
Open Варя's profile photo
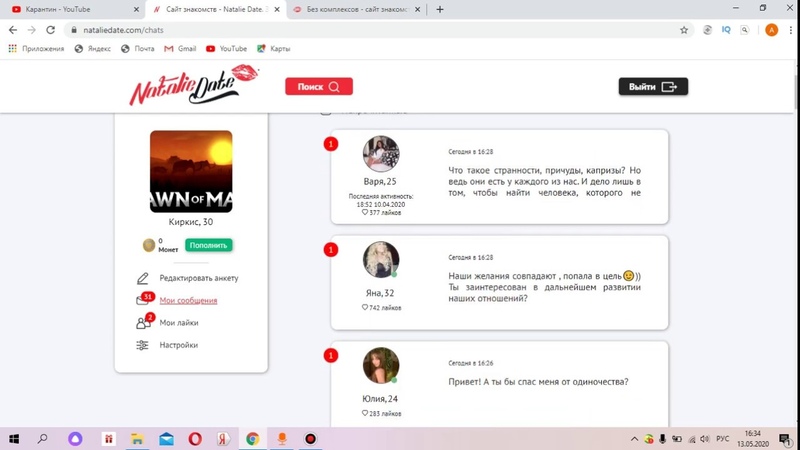(x=381, y=154)
